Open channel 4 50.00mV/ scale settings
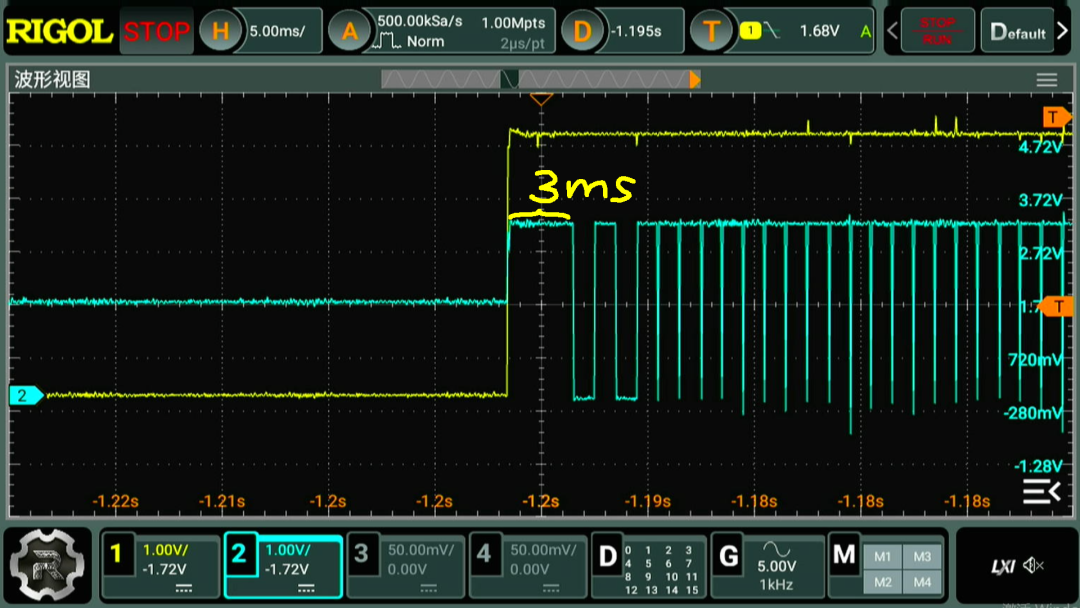 (x=543, y=549)
